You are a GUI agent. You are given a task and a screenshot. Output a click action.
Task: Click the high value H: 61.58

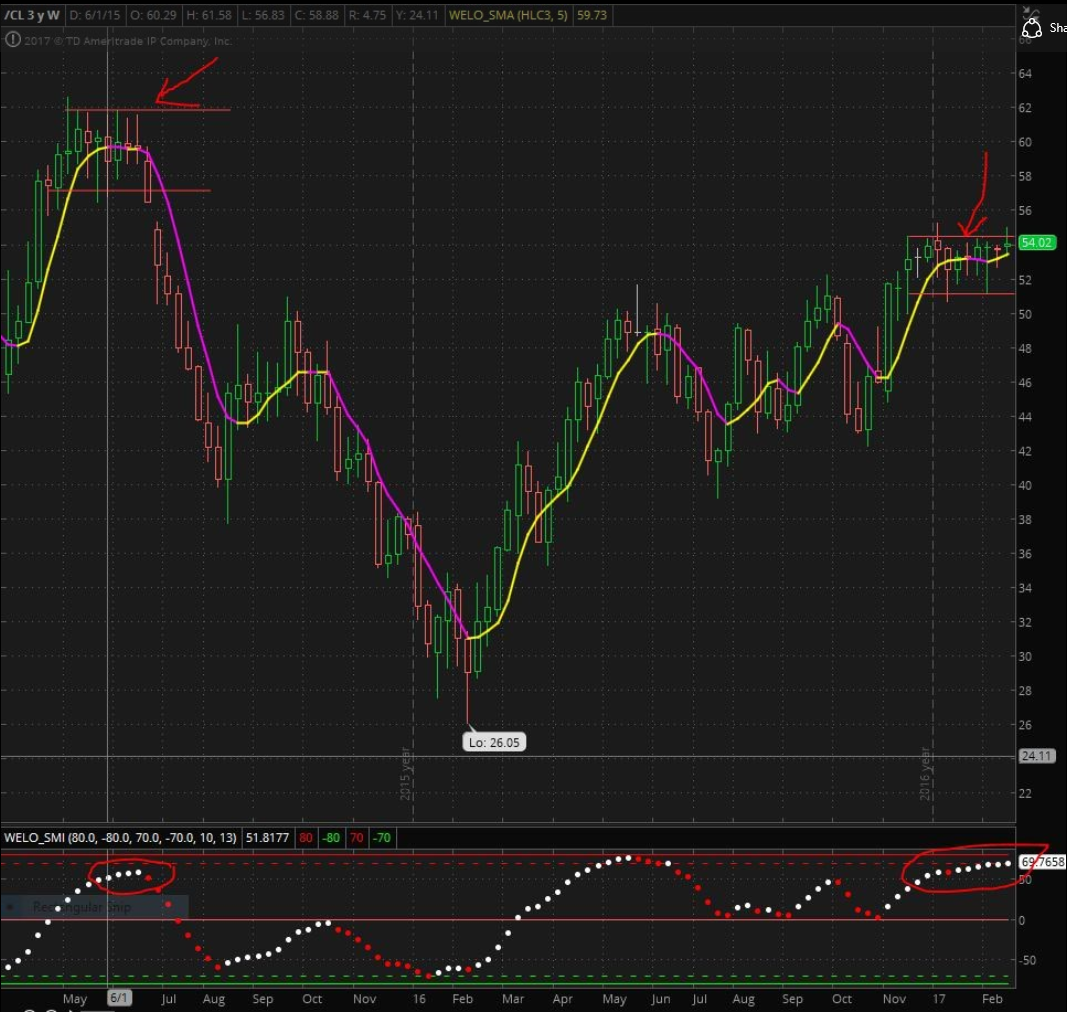[x=208, y=15]
